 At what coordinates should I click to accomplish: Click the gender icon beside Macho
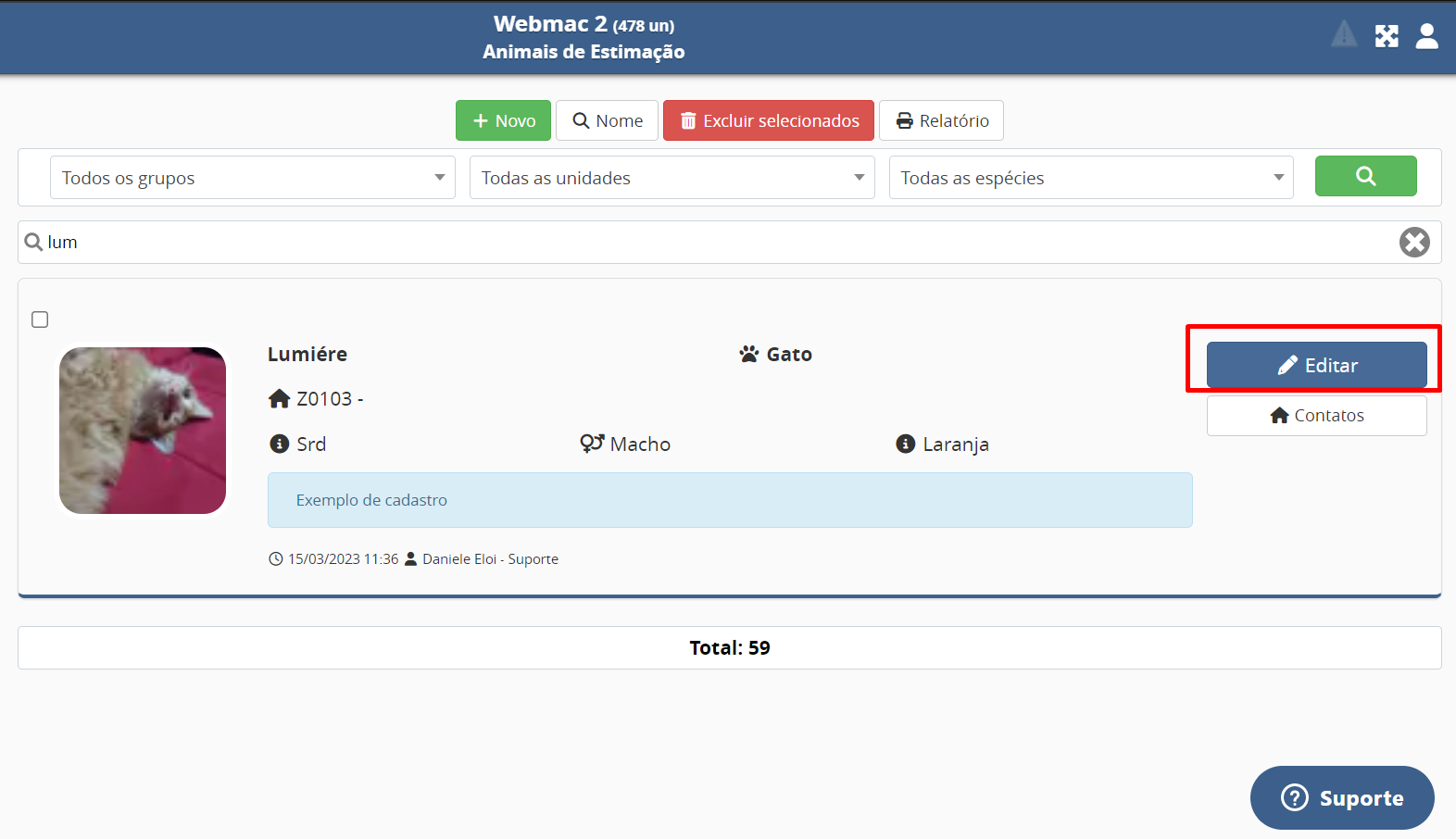[x=592, y=444]
